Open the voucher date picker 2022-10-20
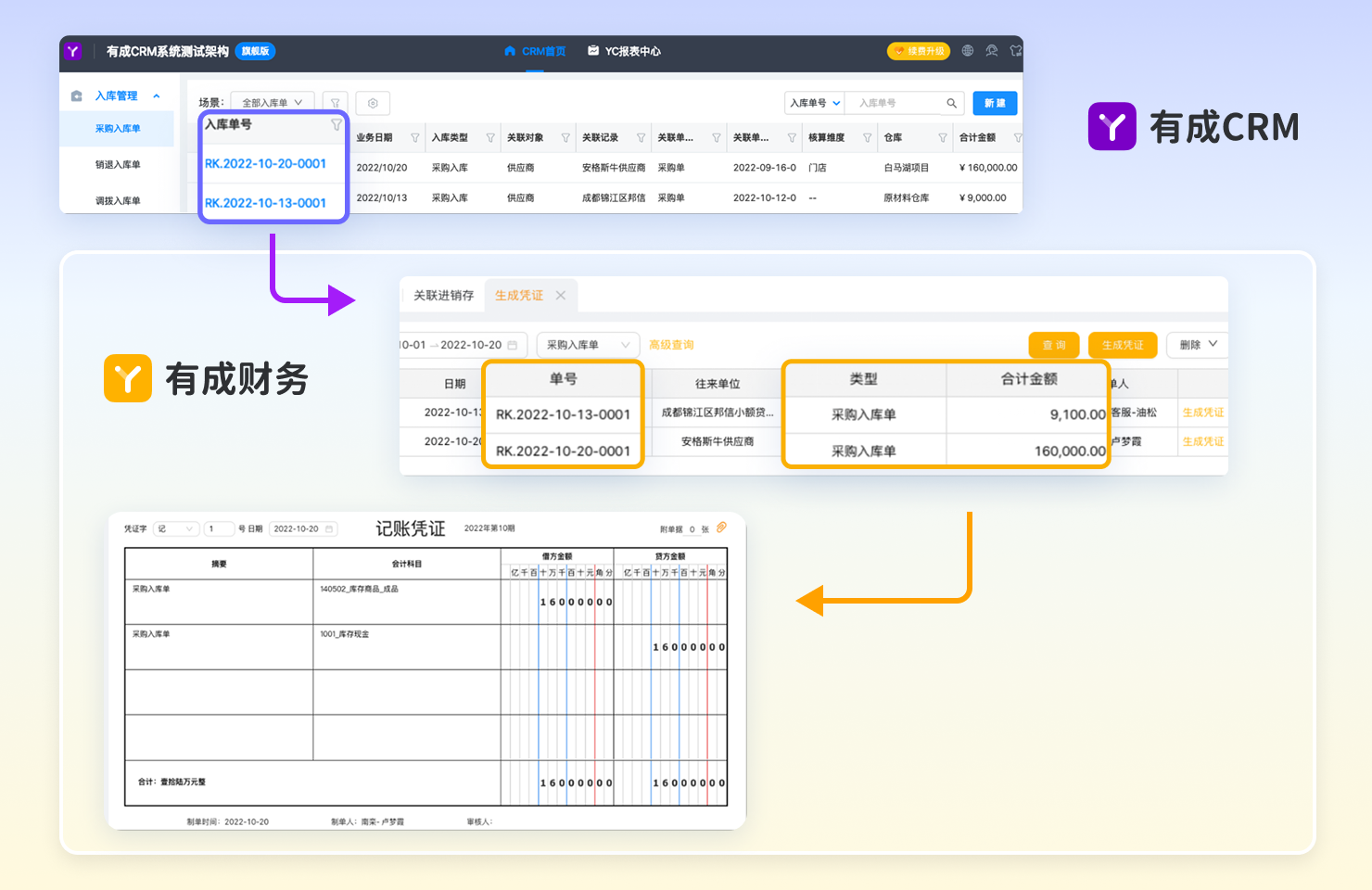The image size is (1372, 890). [302, 529]
